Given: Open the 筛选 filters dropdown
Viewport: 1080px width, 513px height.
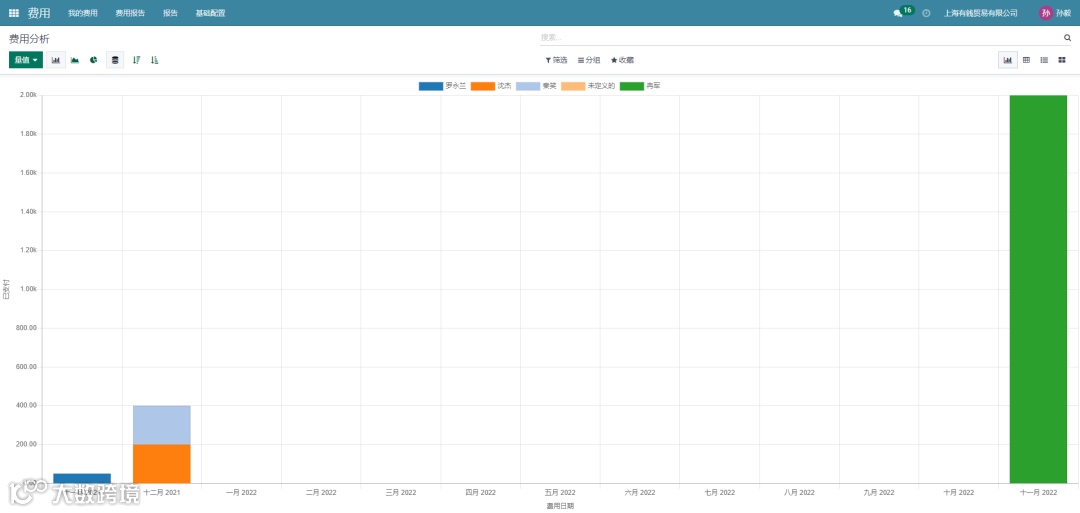Looking at the screenshot, I should [x=556, y=60].
